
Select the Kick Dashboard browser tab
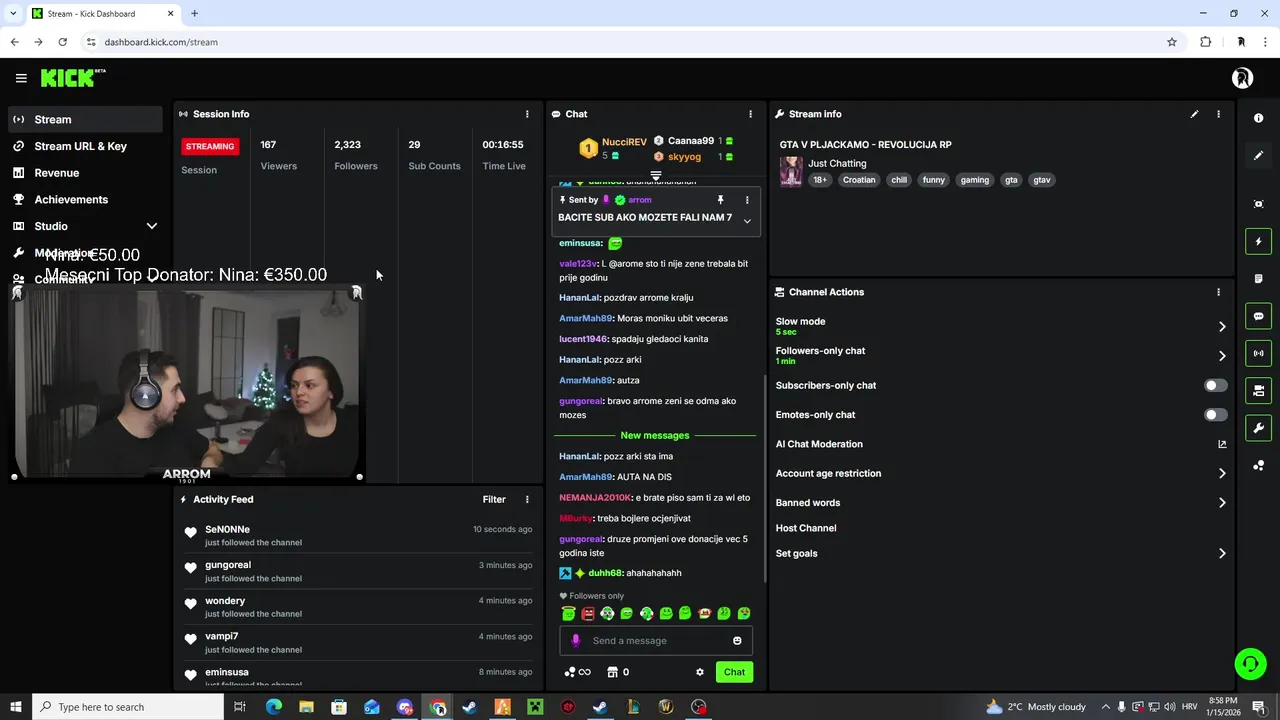101,13
